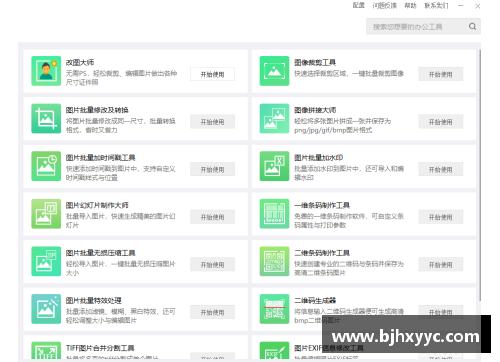Select the 图片幻灯片制作大师 title
This screenshot has width=500, height=362.
click(97, 205)
